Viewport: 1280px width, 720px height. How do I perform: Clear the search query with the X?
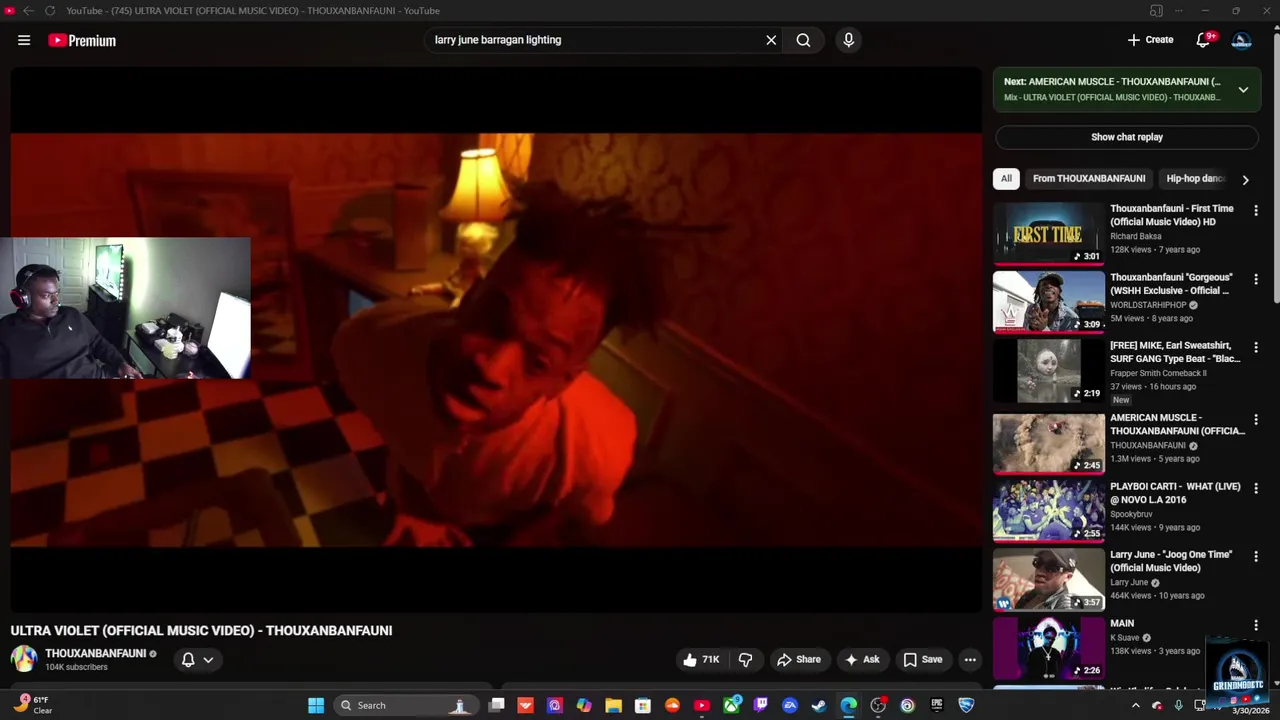771,40
